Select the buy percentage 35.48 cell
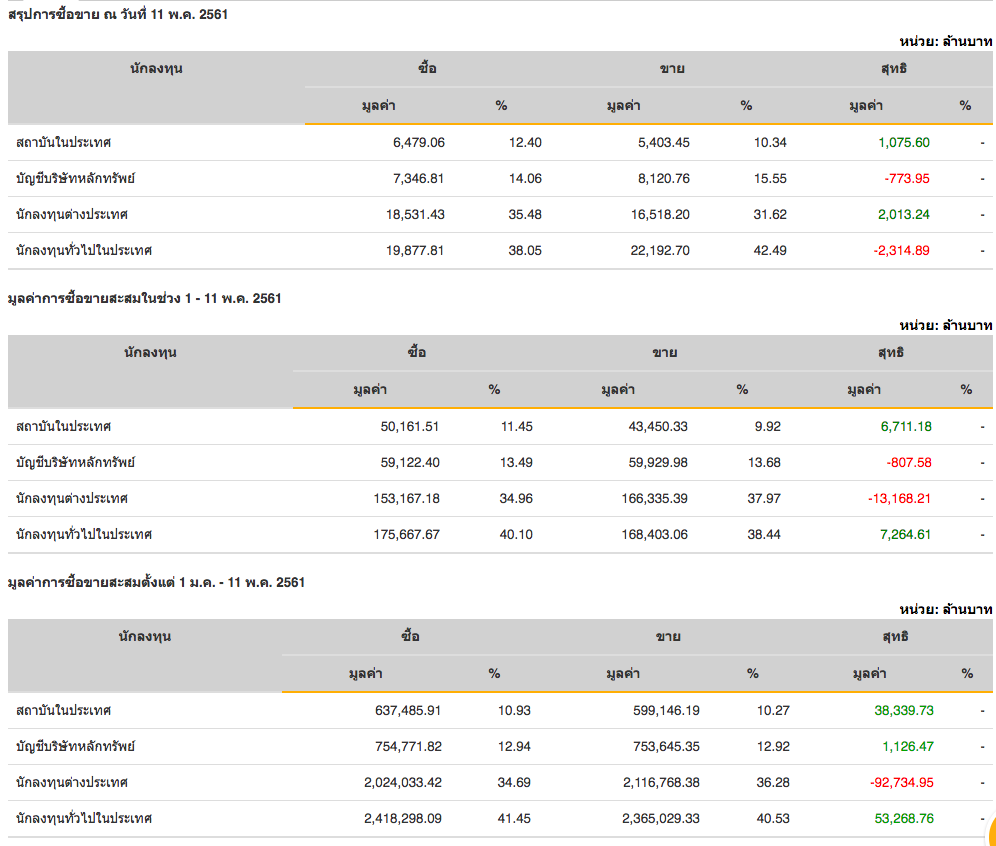996x846 pixels. click(525, 214)
